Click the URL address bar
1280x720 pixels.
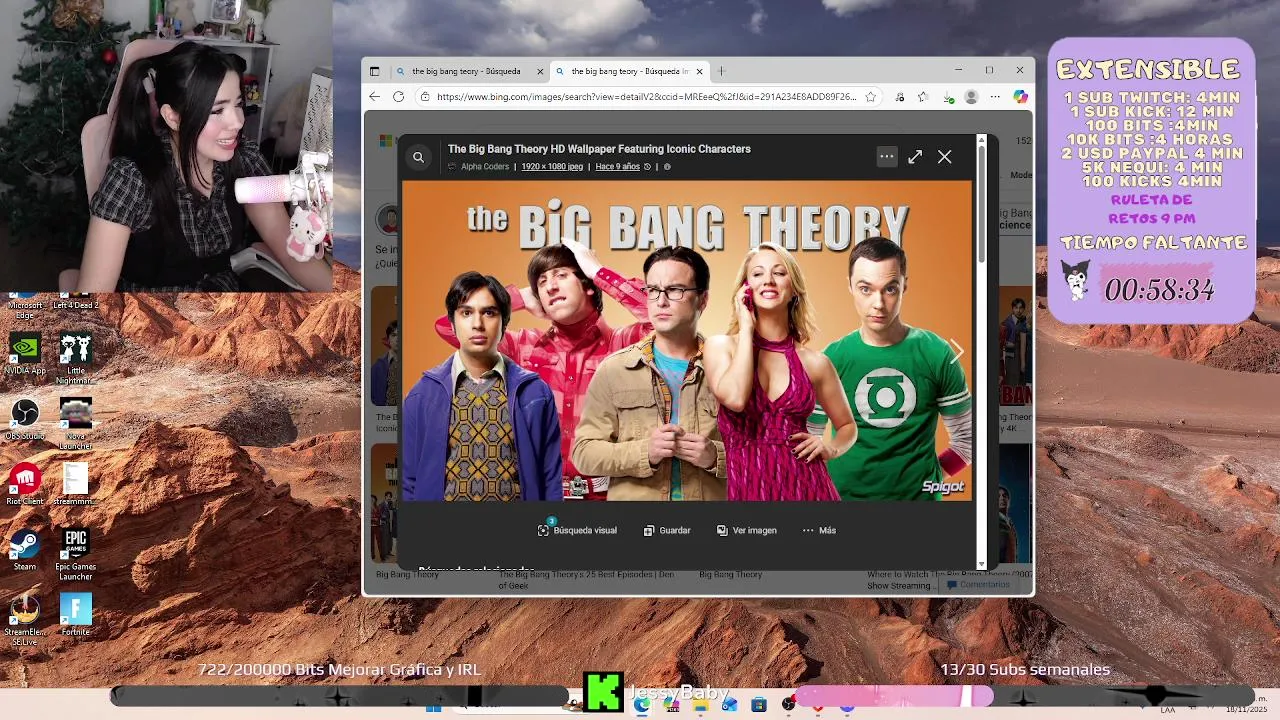click(646, 97)
